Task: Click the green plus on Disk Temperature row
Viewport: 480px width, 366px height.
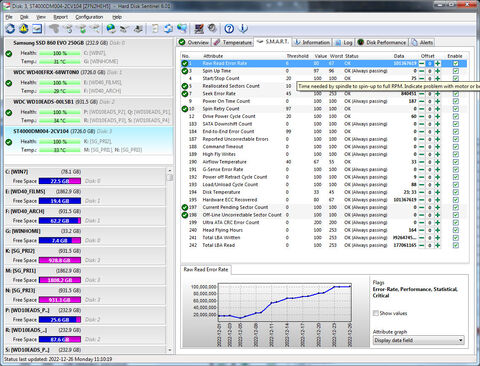Action: pos(438,192)
